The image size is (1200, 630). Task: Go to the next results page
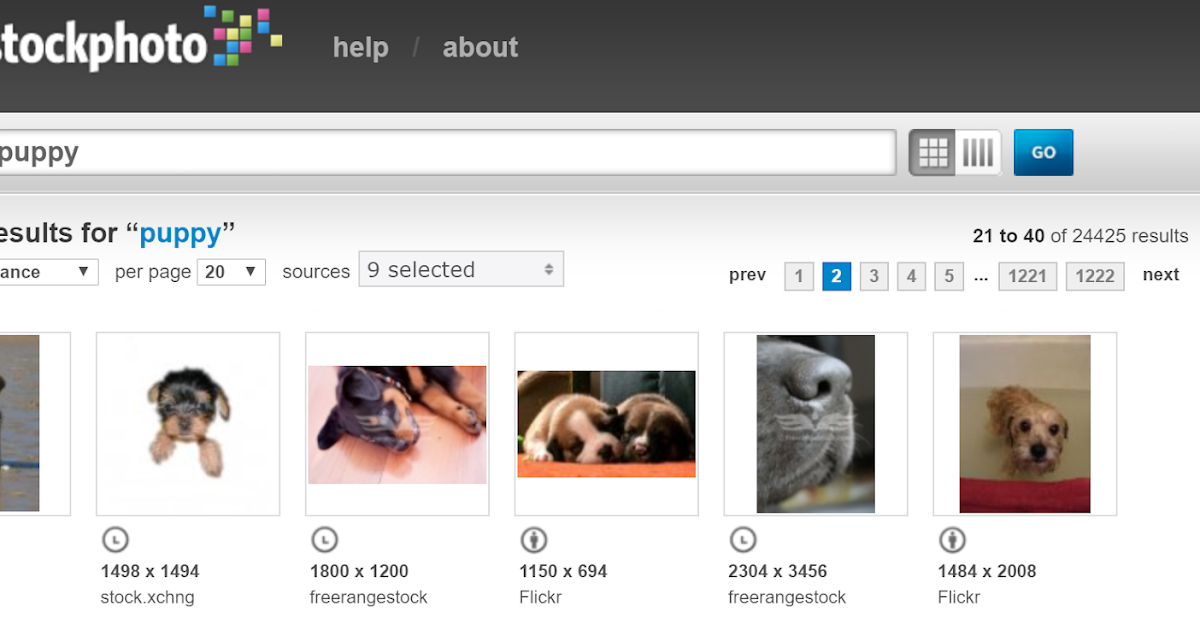pyautogui.click(x=1160, y=275)
